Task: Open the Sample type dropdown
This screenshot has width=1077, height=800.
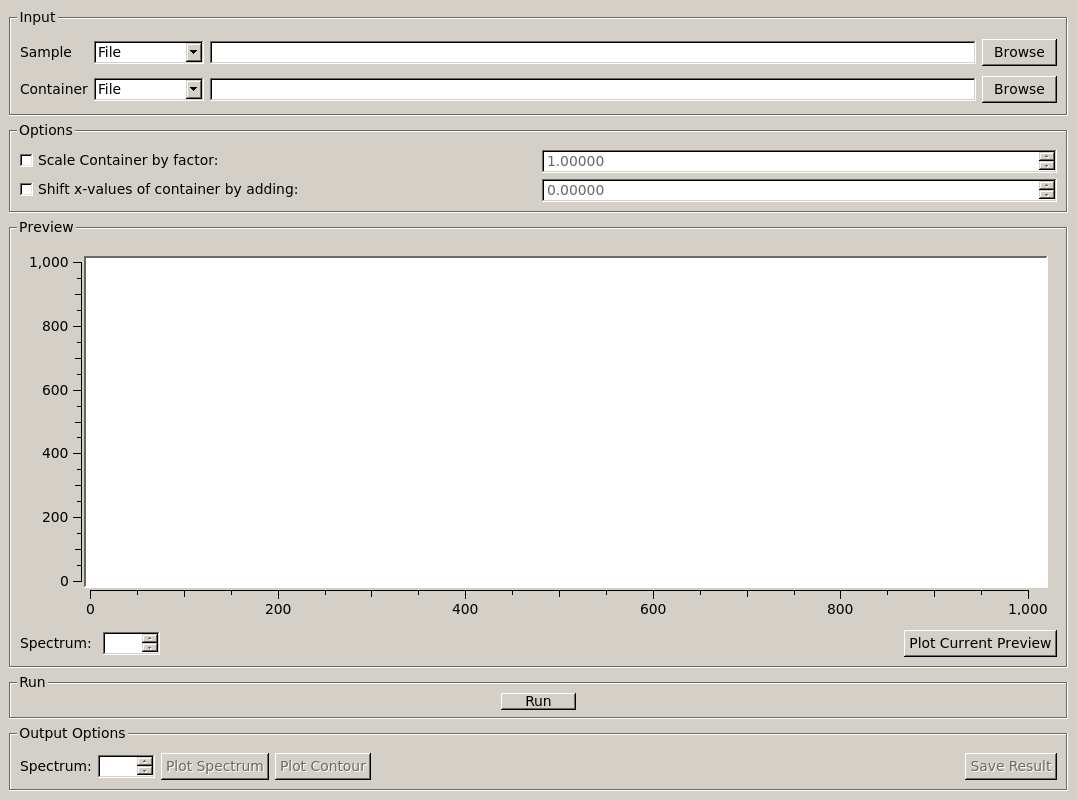Action: (148, 52)
